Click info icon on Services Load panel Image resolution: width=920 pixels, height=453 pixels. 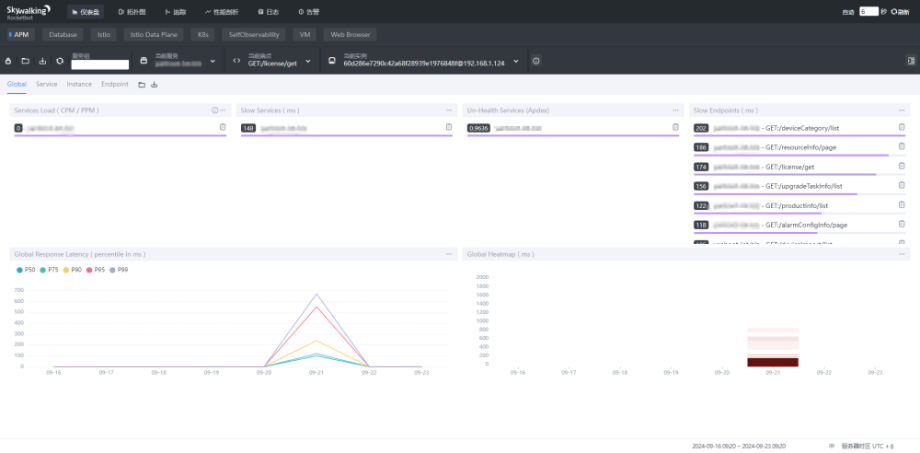click(x=215, y=110)
